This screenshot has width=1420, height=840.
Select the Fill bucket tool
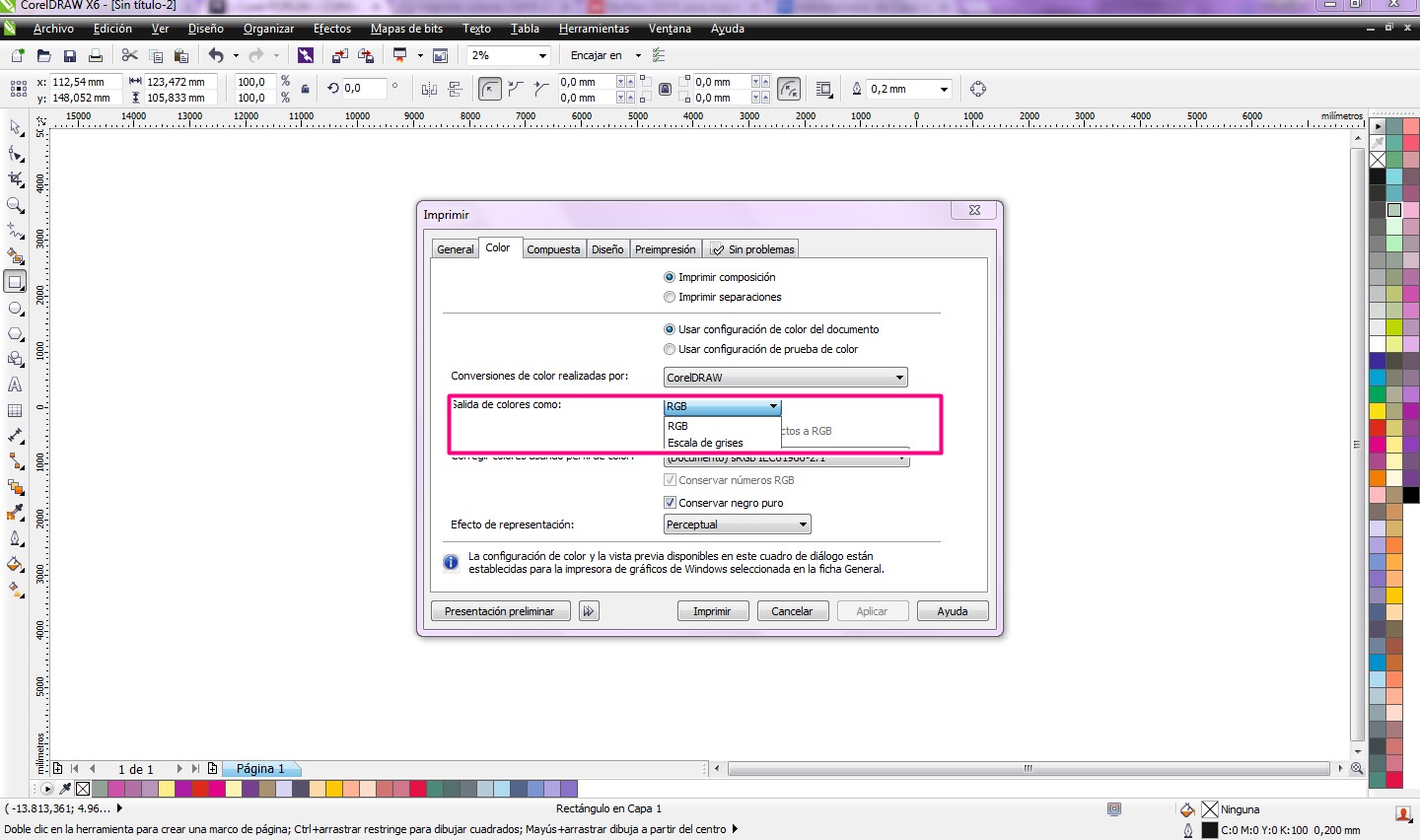tap(16, 564)
